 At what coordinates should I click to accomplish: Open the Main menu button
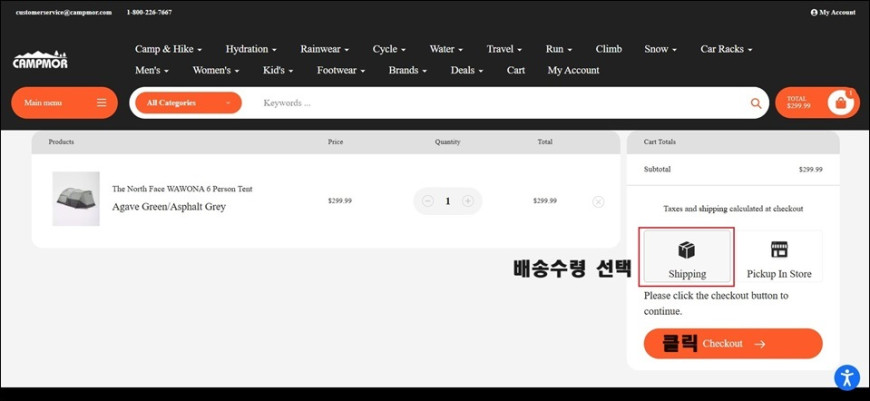tap(64, 103)
